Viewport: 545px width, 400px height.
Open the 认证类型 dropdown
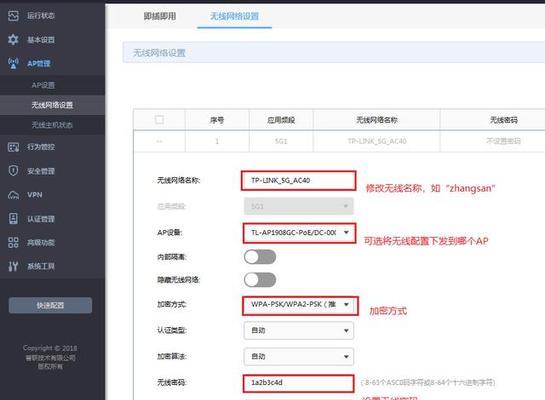299,330
